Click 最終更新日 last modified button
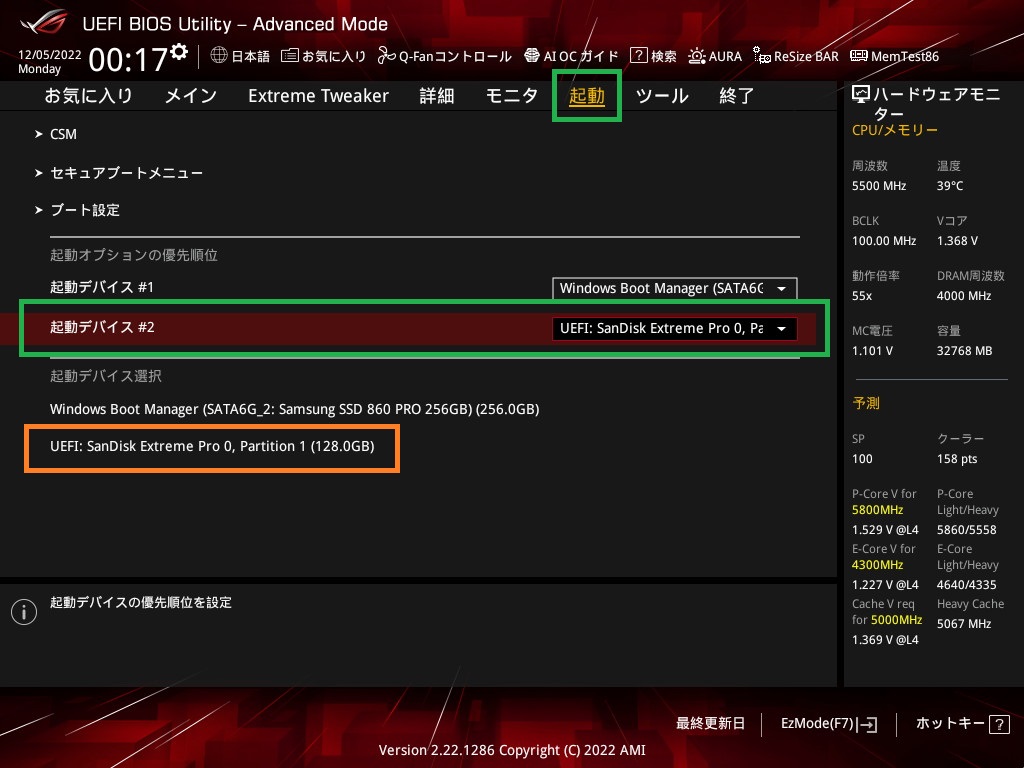The width and height of the screenshot is (1024, 768). [711, 724]
